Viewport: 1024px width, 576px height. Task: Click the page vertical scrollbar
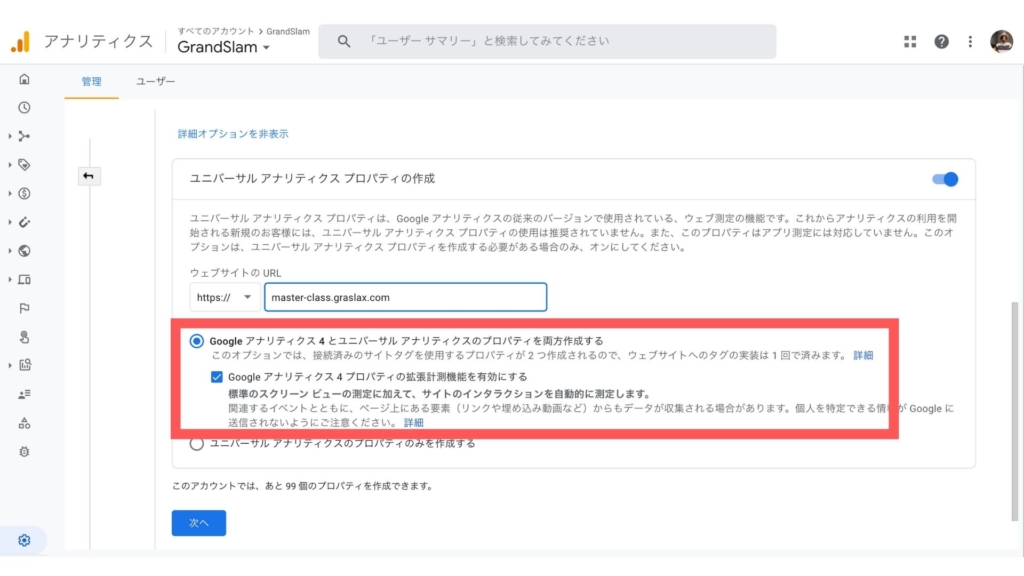pos(1014,411)
